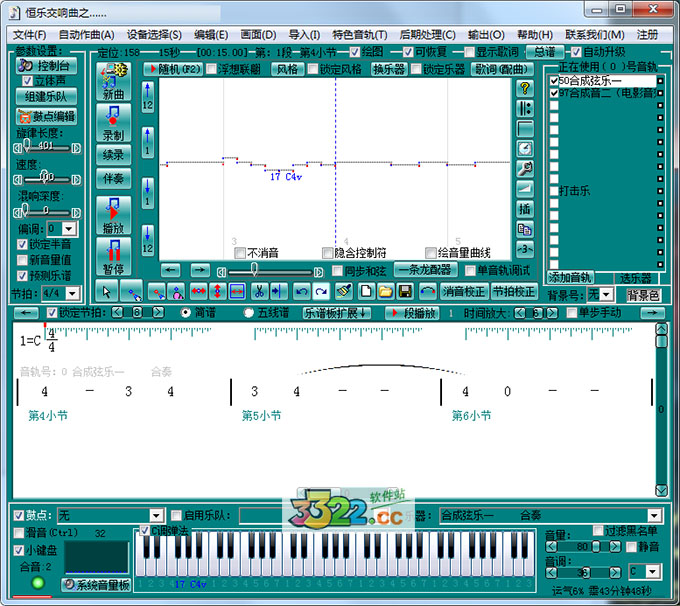Click the floppy disk save icon

tap(405, 291)
